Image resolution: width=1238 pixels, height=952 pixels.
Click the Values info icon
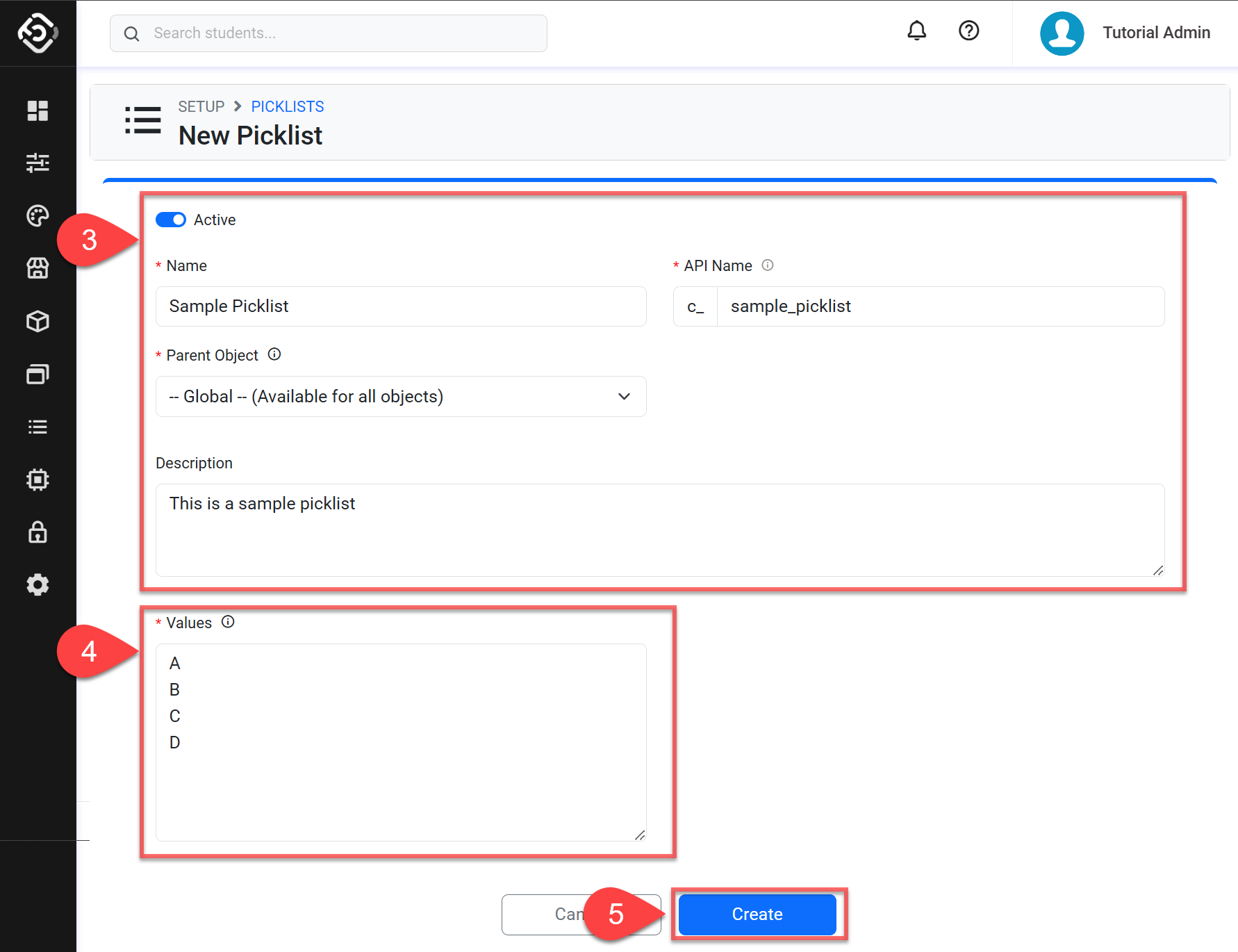click(x=228, y=622)
